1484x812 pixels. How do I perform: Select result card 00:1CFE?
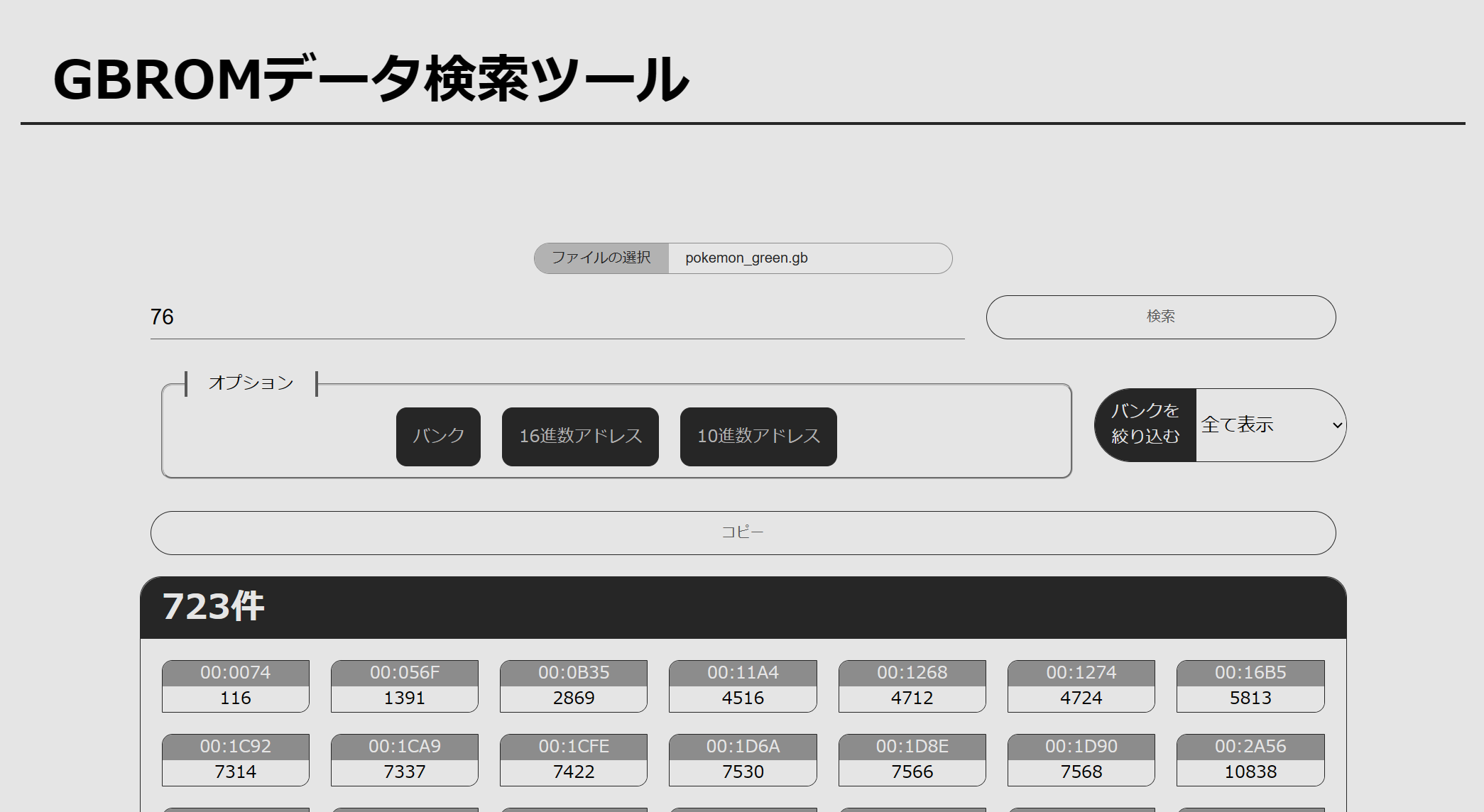pyautogui.click(x=574, y=759)
